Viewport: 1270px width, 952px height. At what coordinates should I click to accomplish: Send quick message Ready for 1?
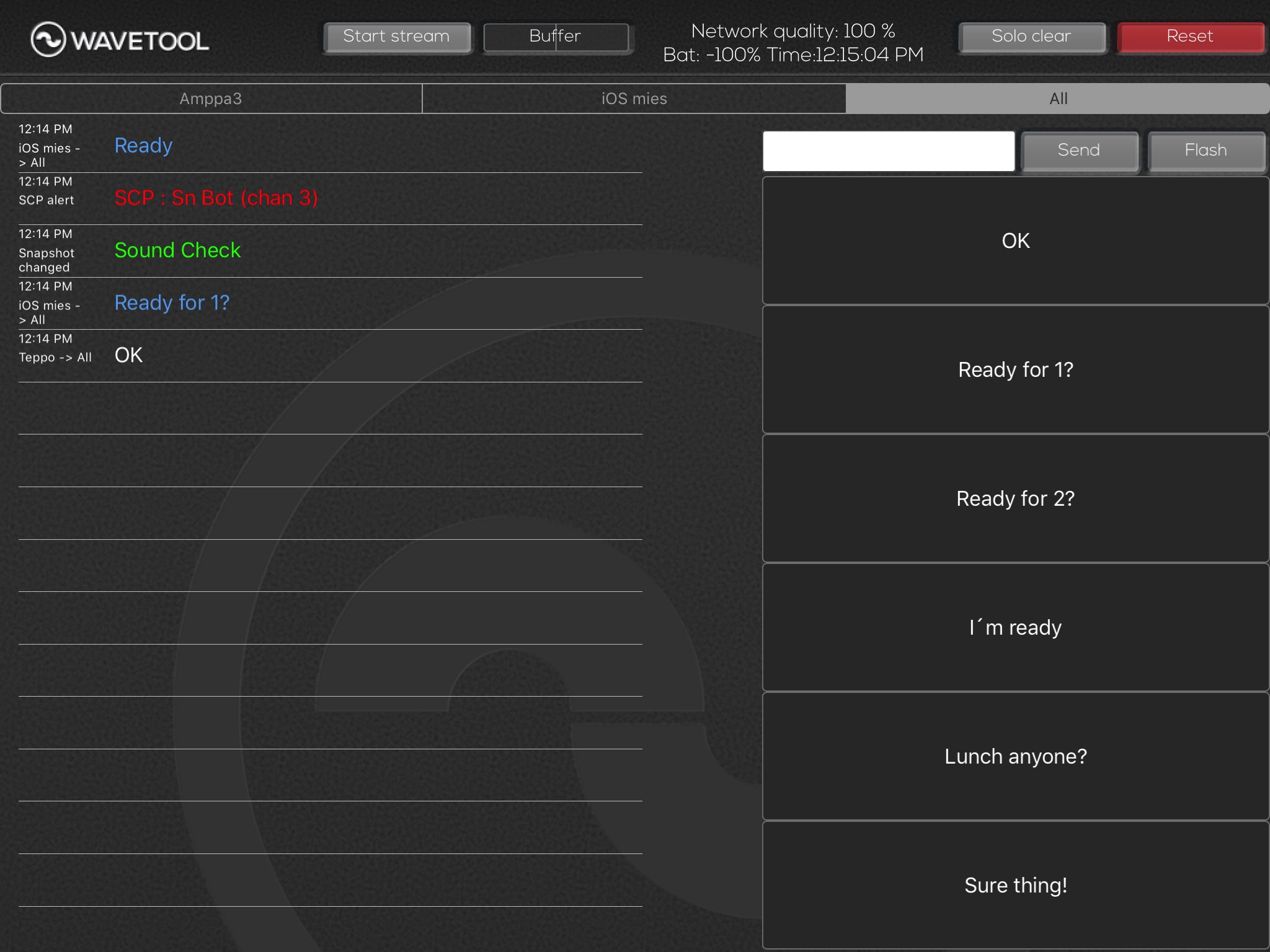[1016, 369]
